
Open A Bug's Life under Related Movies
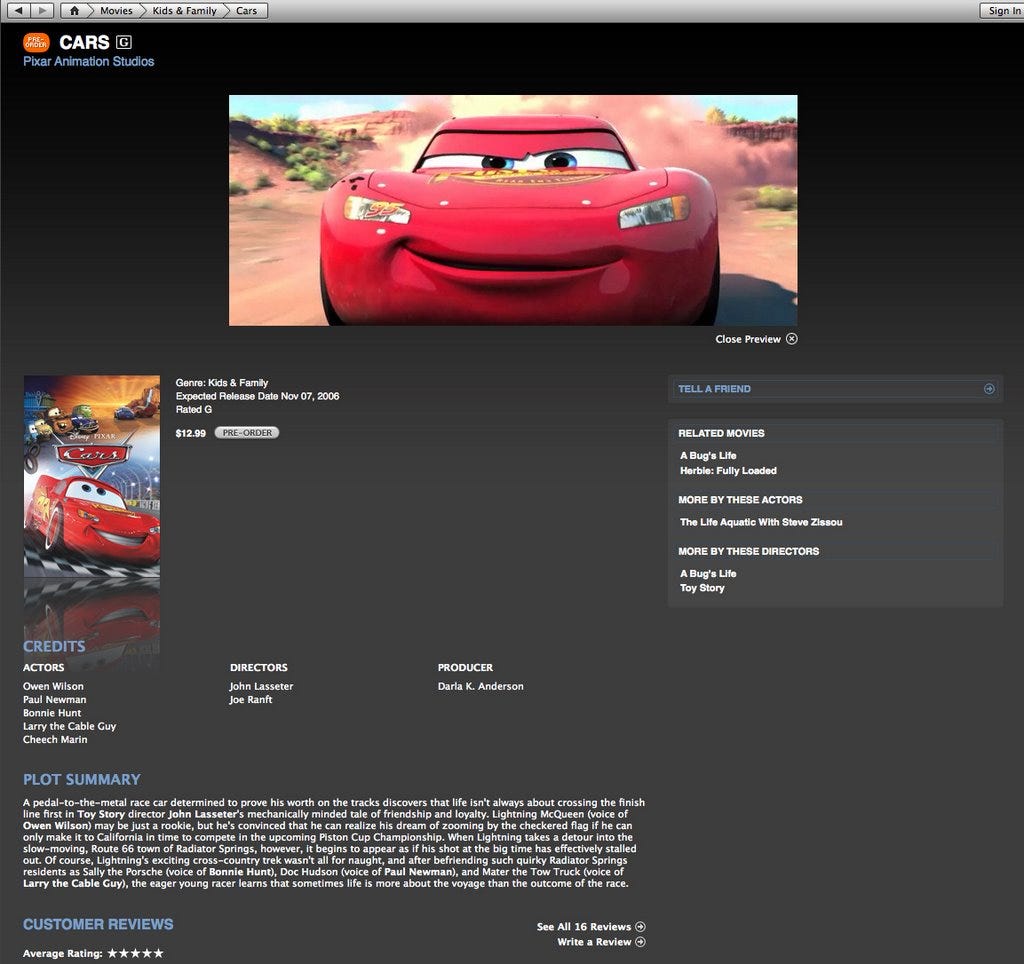click(x=707, y=455)
